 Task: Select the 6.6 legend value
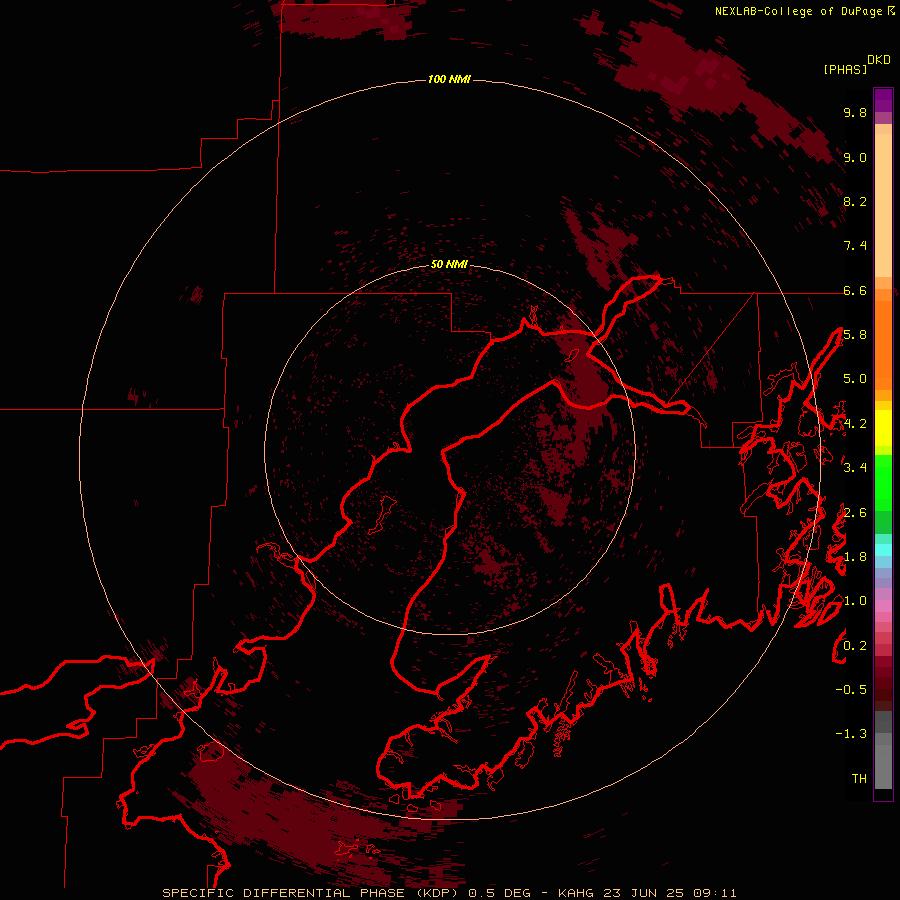tap(855, 290)
